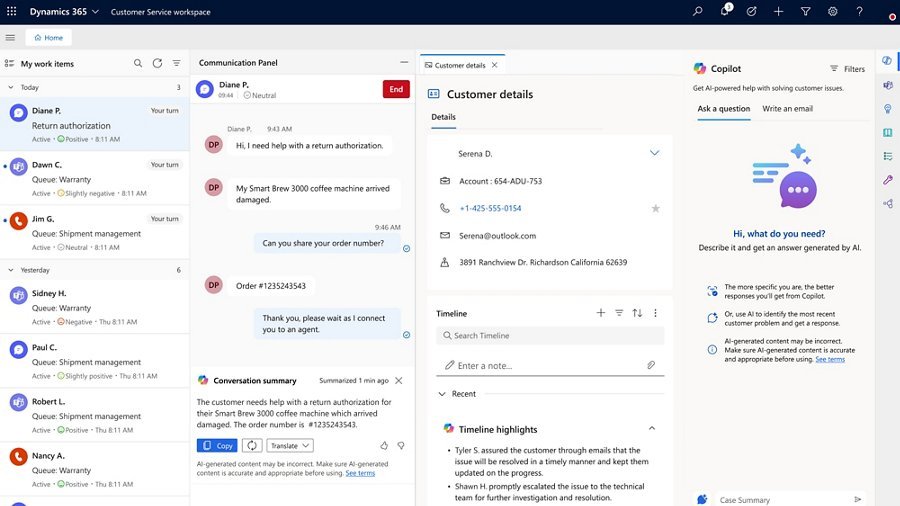Collapse the Yesterday group

pos(10,270)
